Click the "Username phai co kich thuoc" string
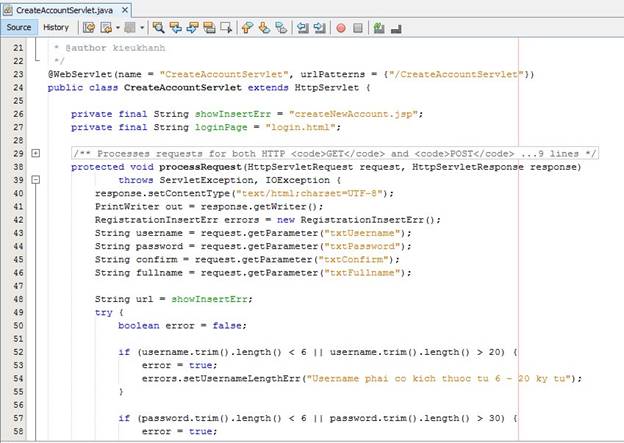The width and height of the screenshot is (624, 443). pos(439,379)
